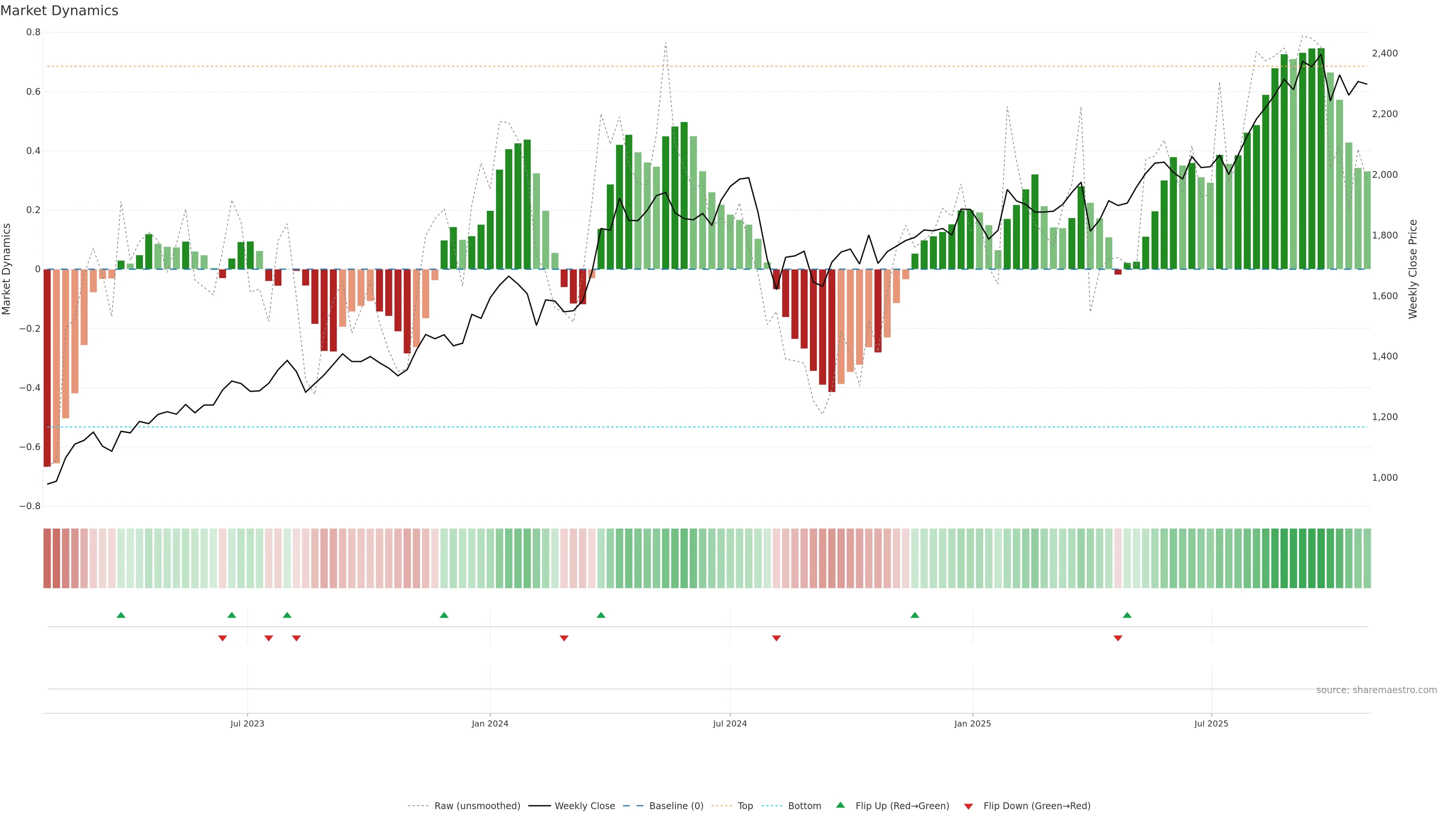This screenshot has height=819, width=1456.
Task: Hide the Top threshold legend entry
Action: click(x=745, y=805)
